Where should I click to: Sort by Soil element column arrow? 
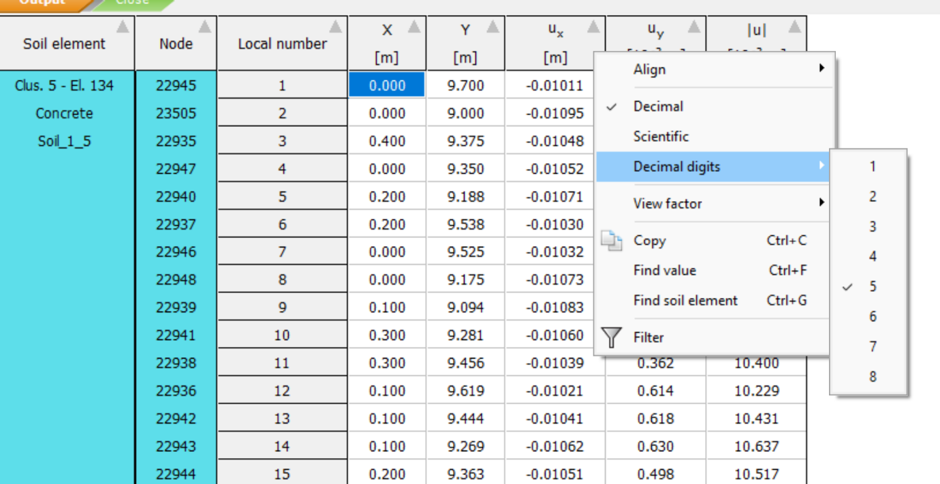click(x=122, y=26)
